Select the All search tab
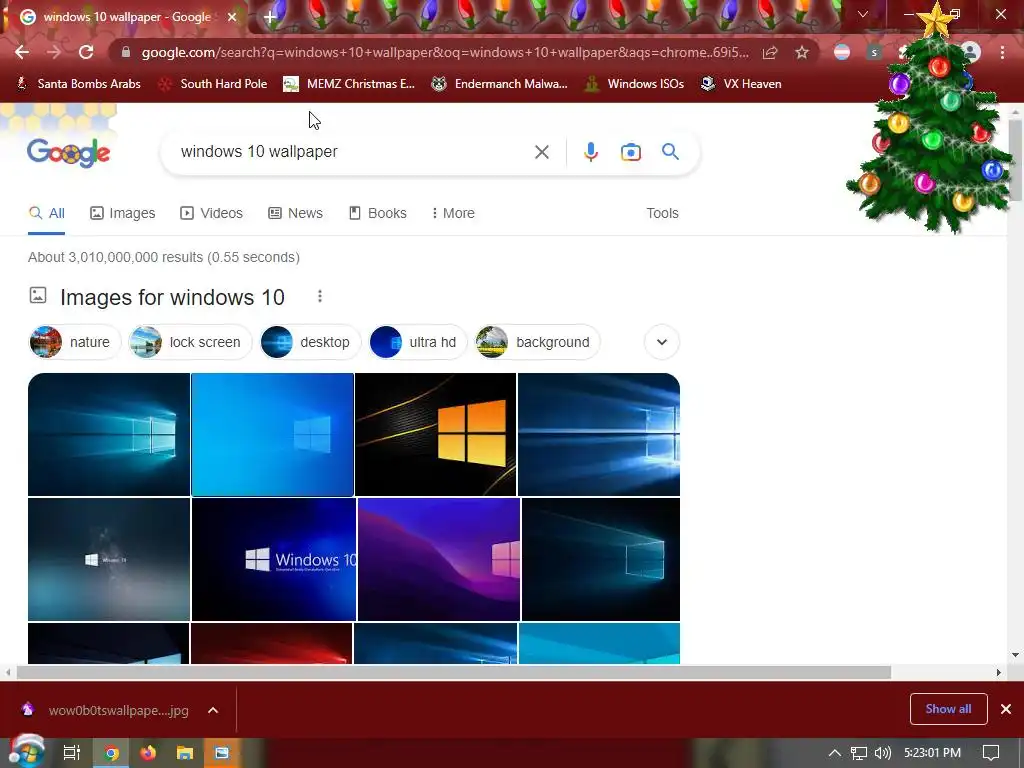This screenshot has height=768, width=1024. [x=46, y=214]
